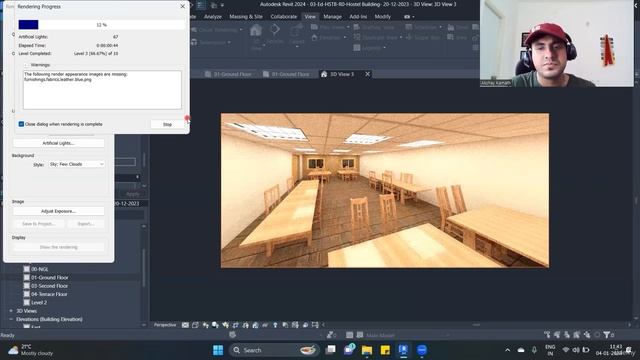This screenshot has height=360, width=640.
Task: Click the selection Filter icon in status bar
Action: point(607,335)
